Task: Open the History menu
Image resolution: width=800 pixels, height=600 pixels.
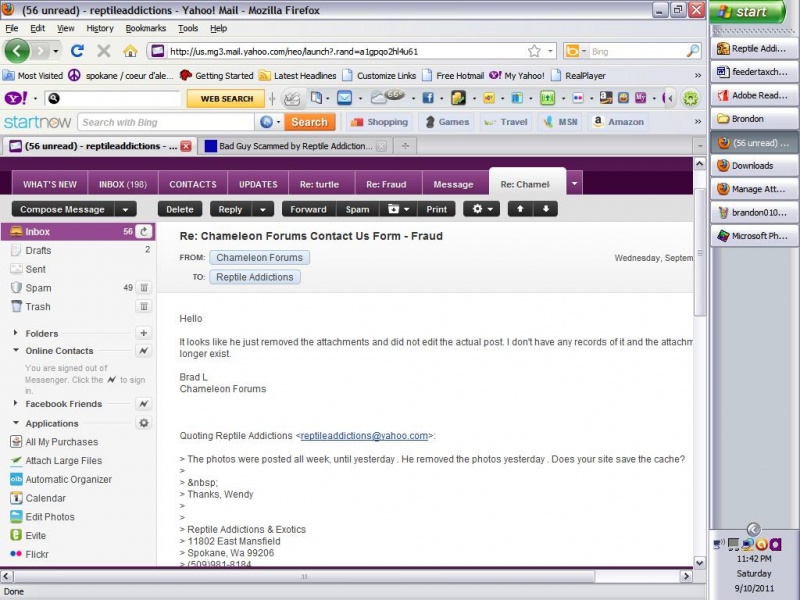Action: coord(99,28)
